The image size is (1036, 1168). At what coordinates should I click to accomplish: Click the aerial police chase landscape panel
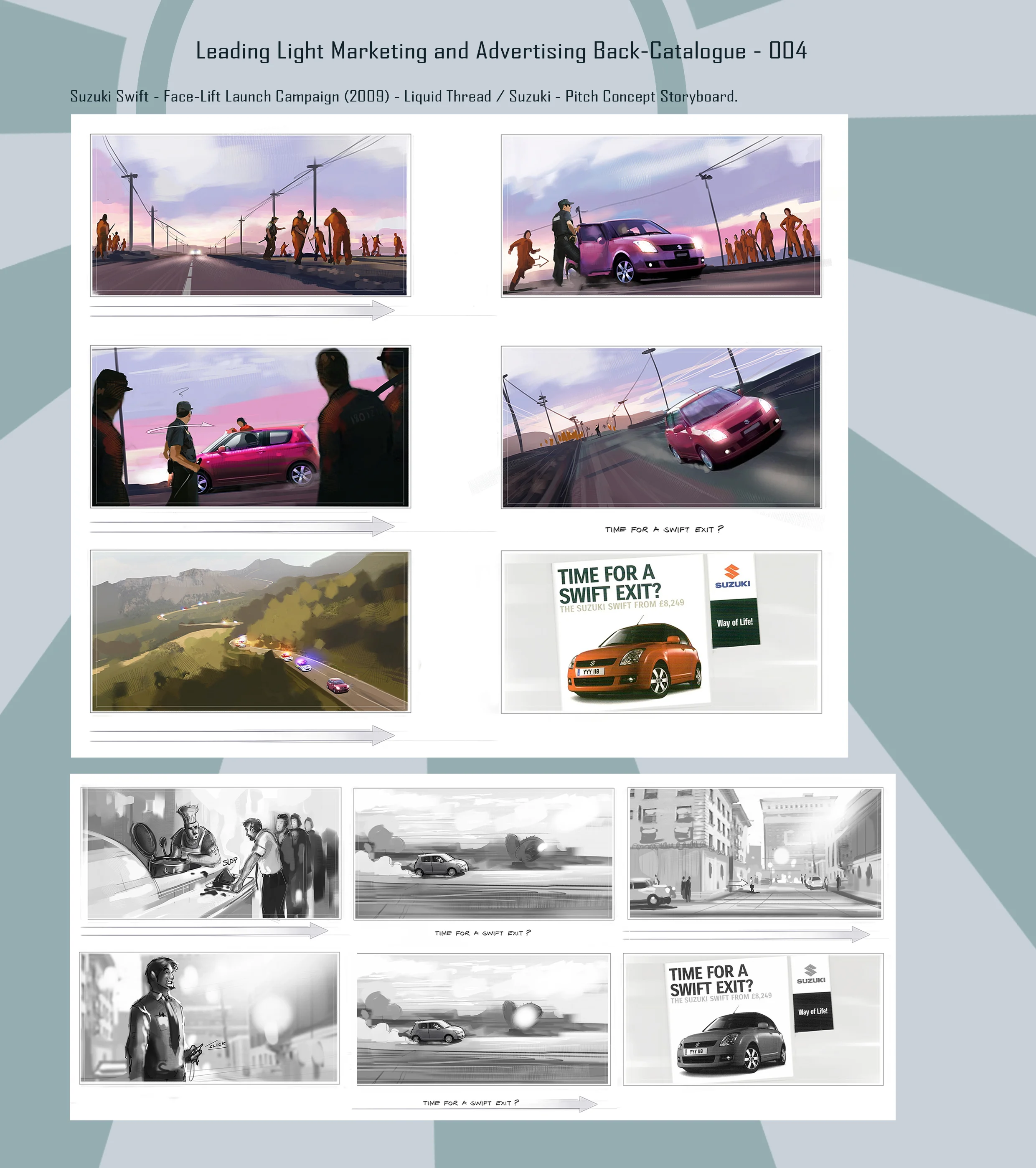click(x=250, y=632)
